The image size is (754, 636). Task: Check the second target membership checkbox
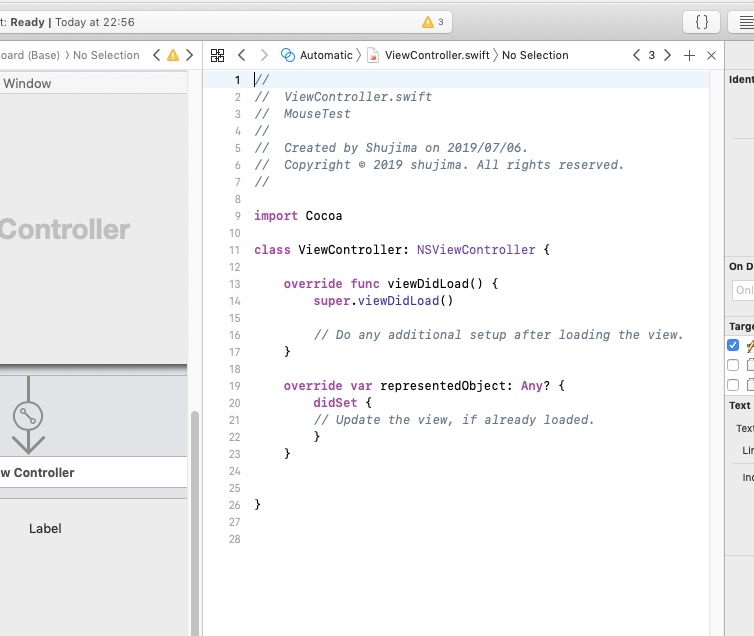[733, 365]
